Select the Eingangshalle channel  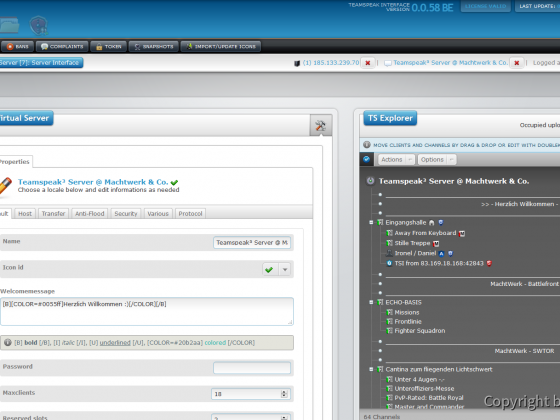[x=406, y=222]
